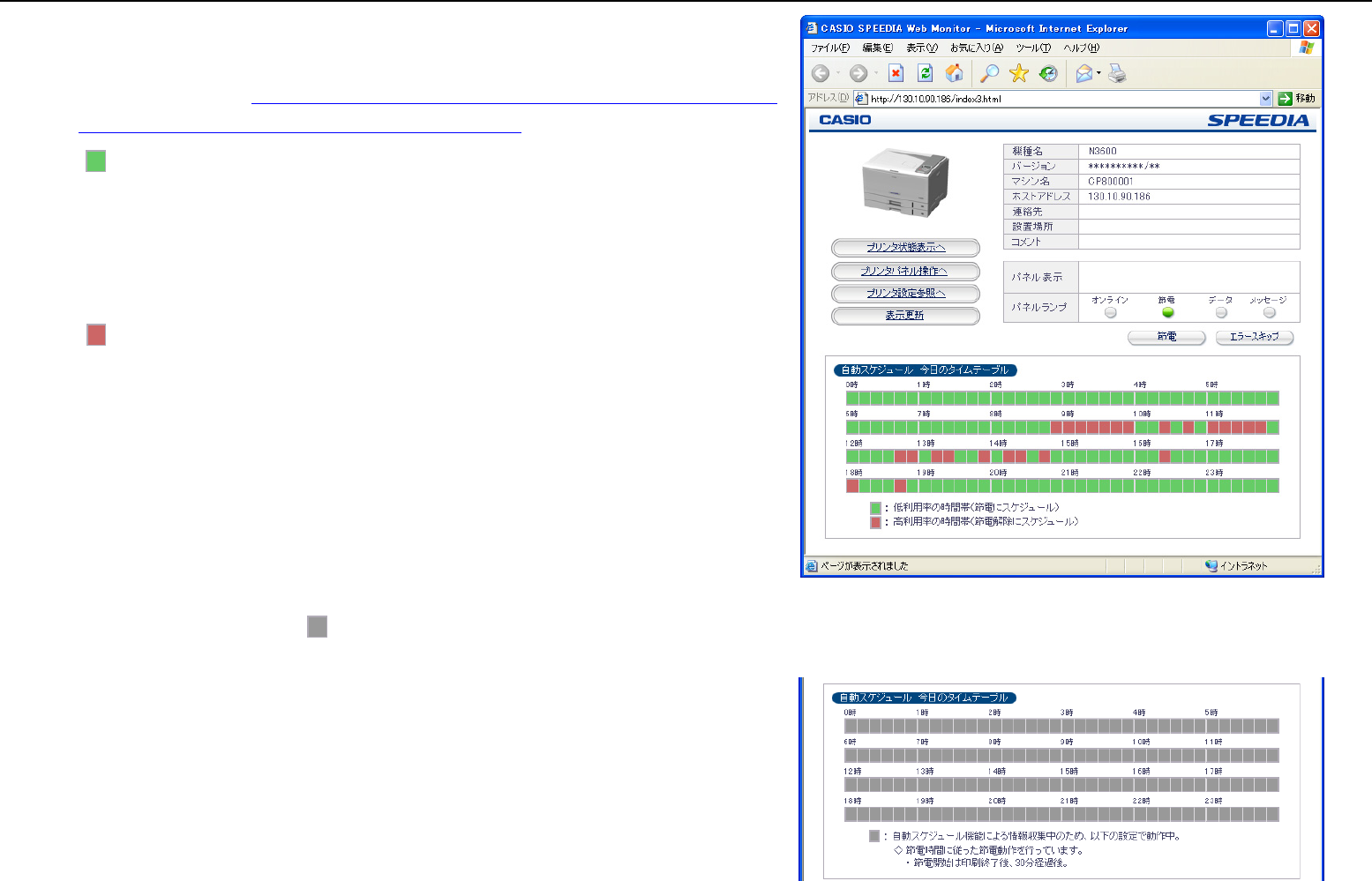
Task: Expand the Mail button dropdown arrow
Action: click(x=1099, y=74)
